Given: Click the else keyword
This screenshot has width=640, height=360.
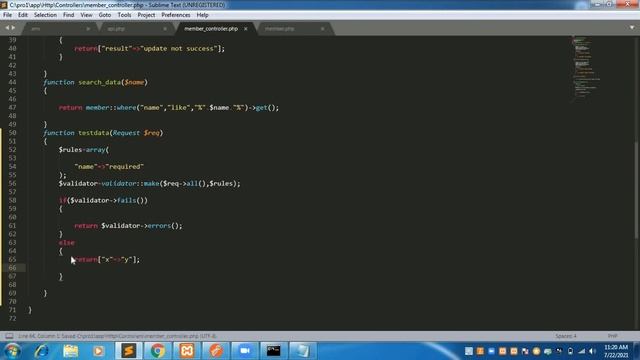Looking at the screenshot, I should click(67, 242).
